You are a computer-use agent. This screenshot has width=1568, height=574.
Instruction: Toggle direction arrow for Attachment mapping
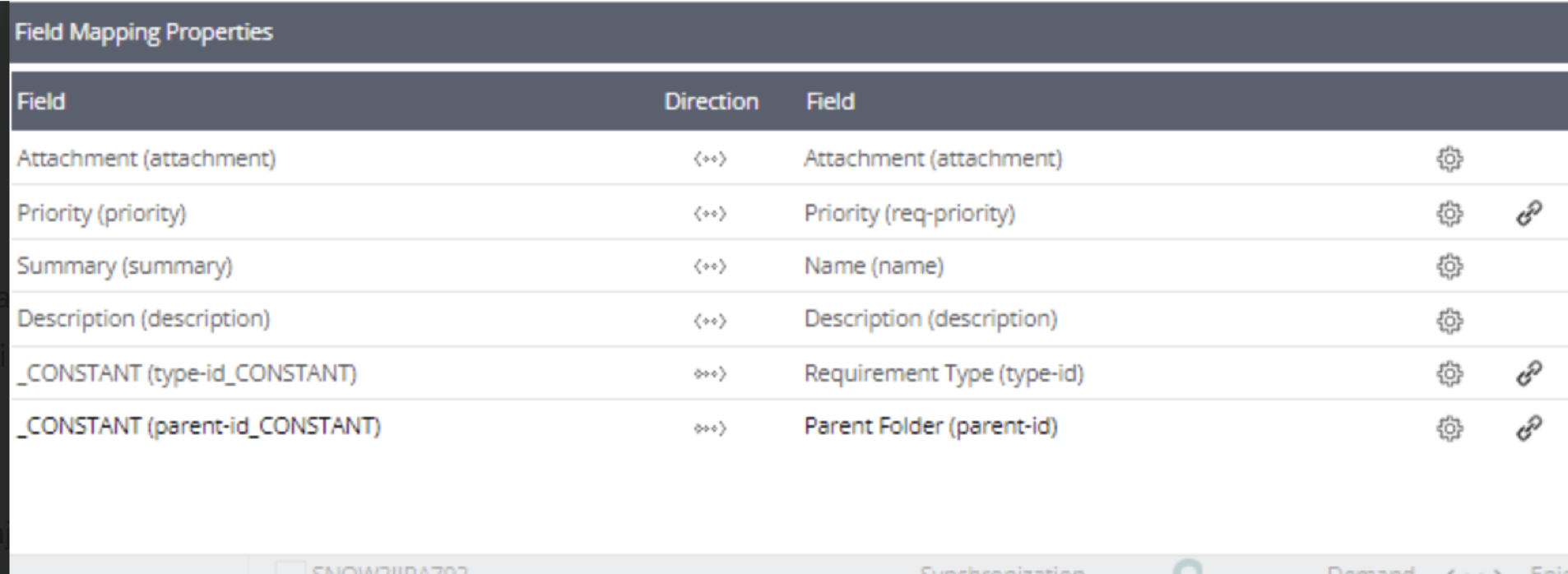(710, 159)
